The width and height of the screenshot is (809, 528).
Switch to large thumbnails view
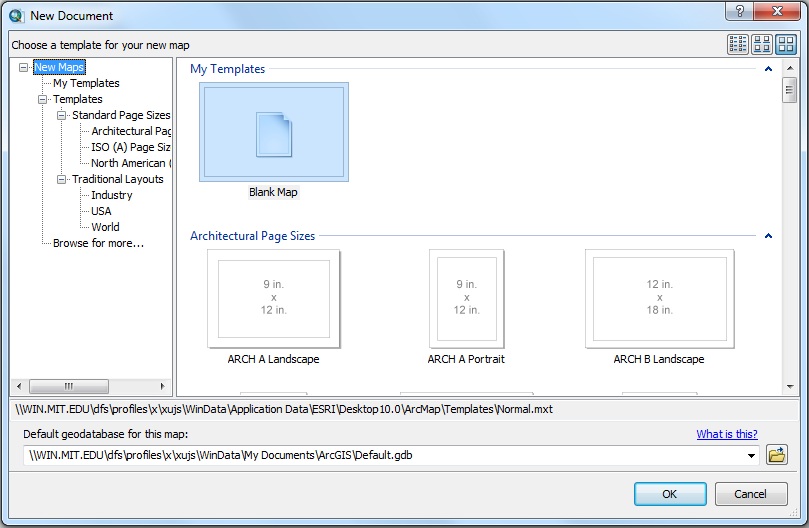coord(785,44)
